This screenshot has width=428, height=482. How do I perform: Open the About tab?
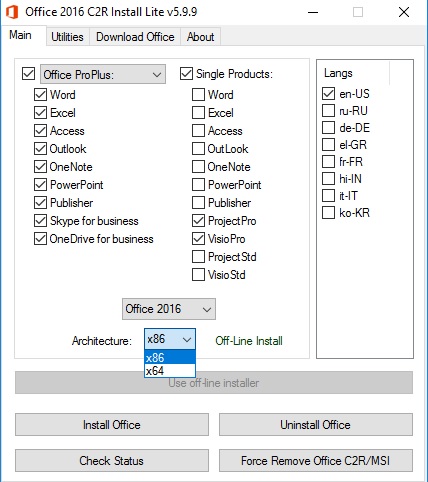point(200,36)
